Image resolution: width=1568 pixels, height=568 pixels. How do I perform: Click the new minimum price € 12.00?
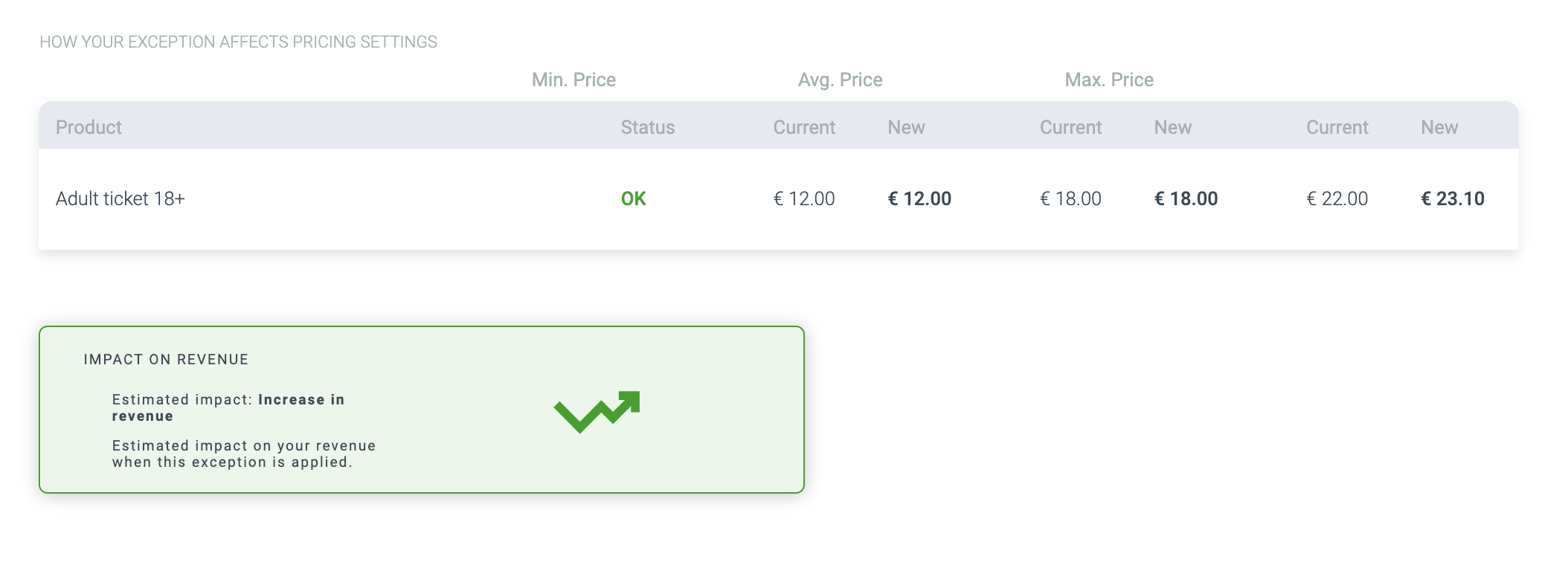coord(919,199)
